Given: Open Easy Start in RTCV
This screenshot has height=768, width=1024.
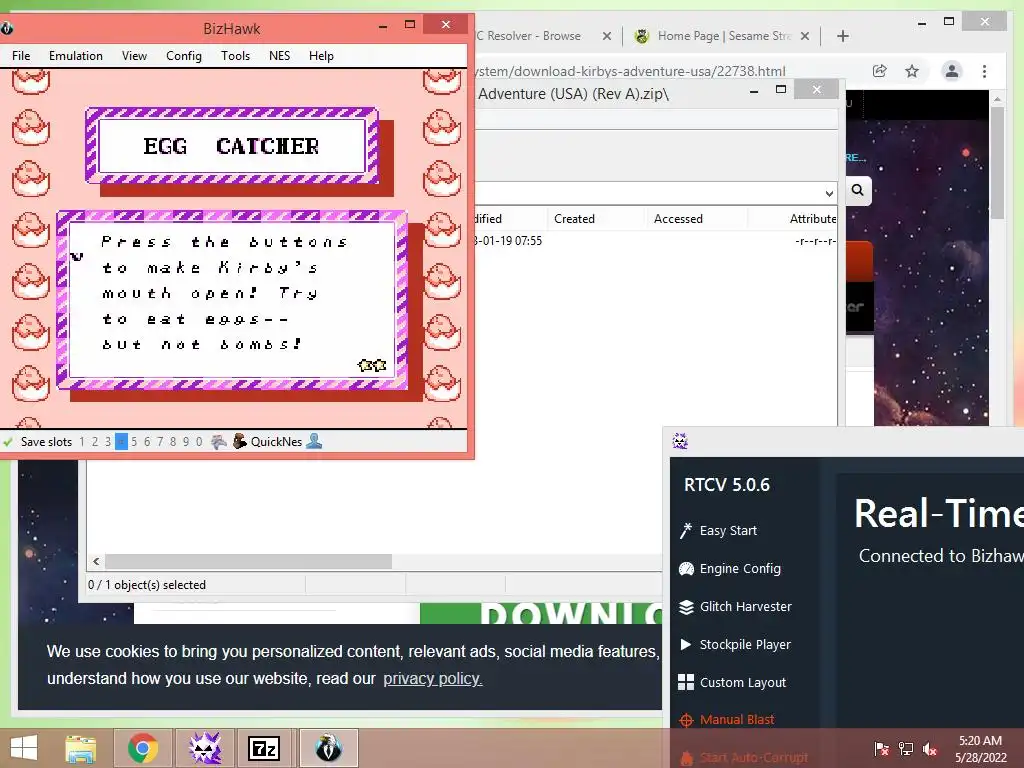Looking at the screenshot, I should point(728,531).
